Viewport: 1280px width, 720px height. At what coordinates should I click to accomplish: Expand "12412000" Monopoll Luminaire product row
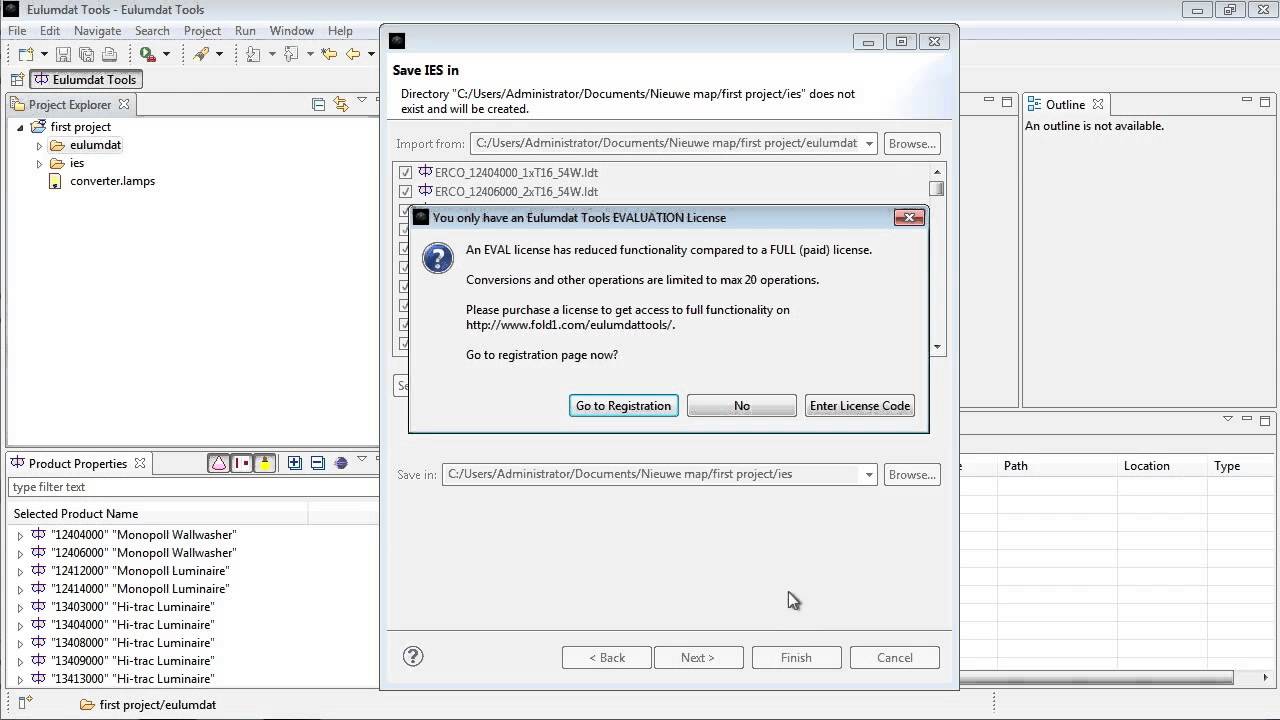[20, 571]
